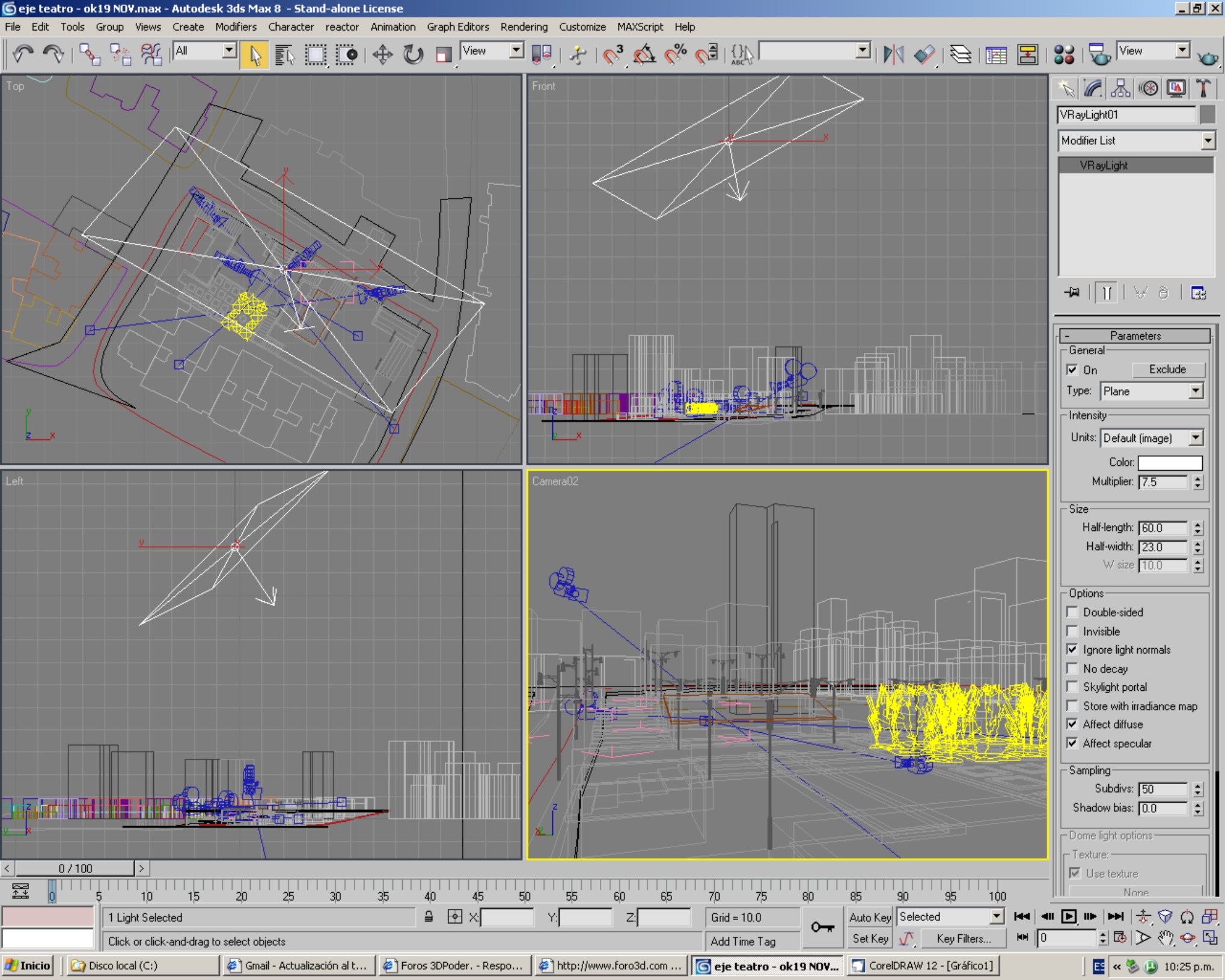Viewport: 1225px width, 980px height.
Task: Enable the Double-sided checkbox
Action: coord(1072,612)
